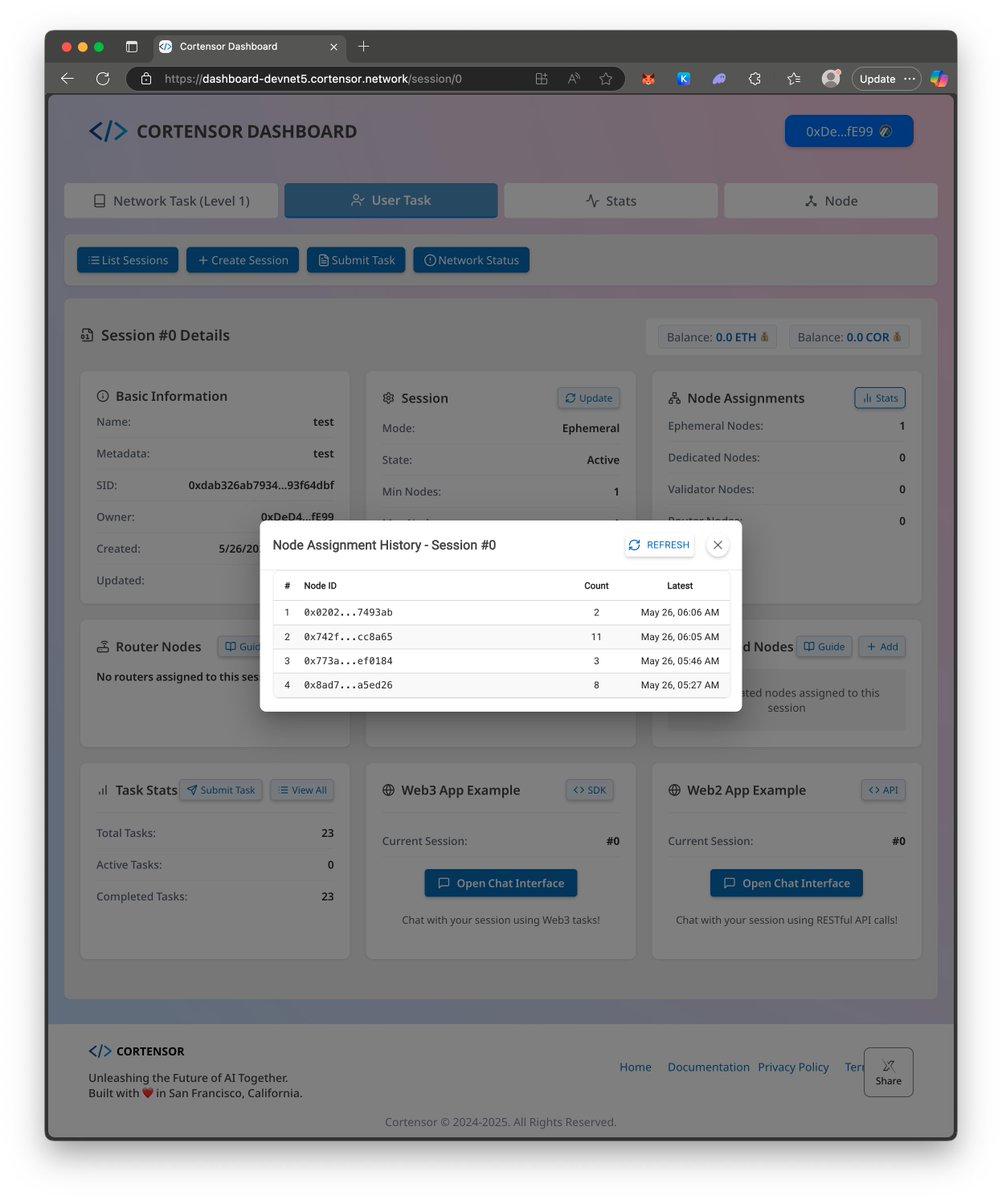1002x1200 pixels.
Task: Open the Node tab
Action: (831, 200)
